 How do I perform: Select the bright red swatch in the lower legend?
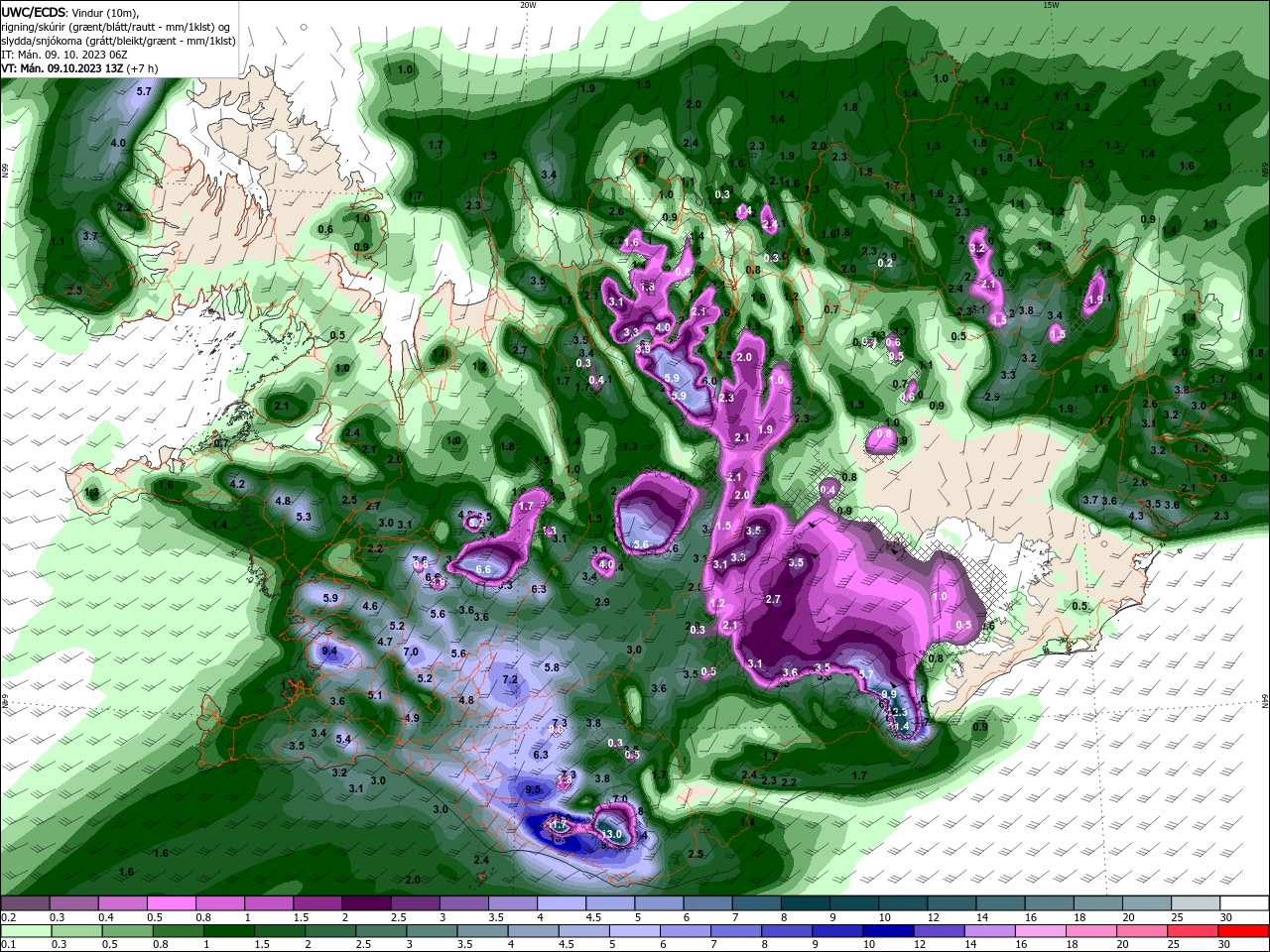(1244, 932)
